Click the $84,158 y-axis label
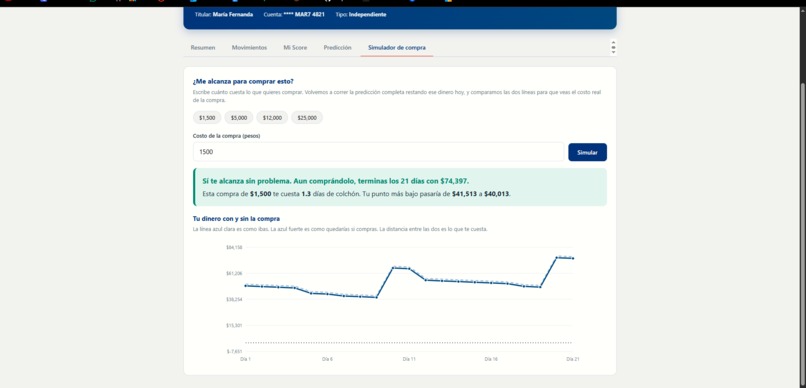The height and width of the screenshot is (388, 806). pyautogui.click(x=234, y=247)
